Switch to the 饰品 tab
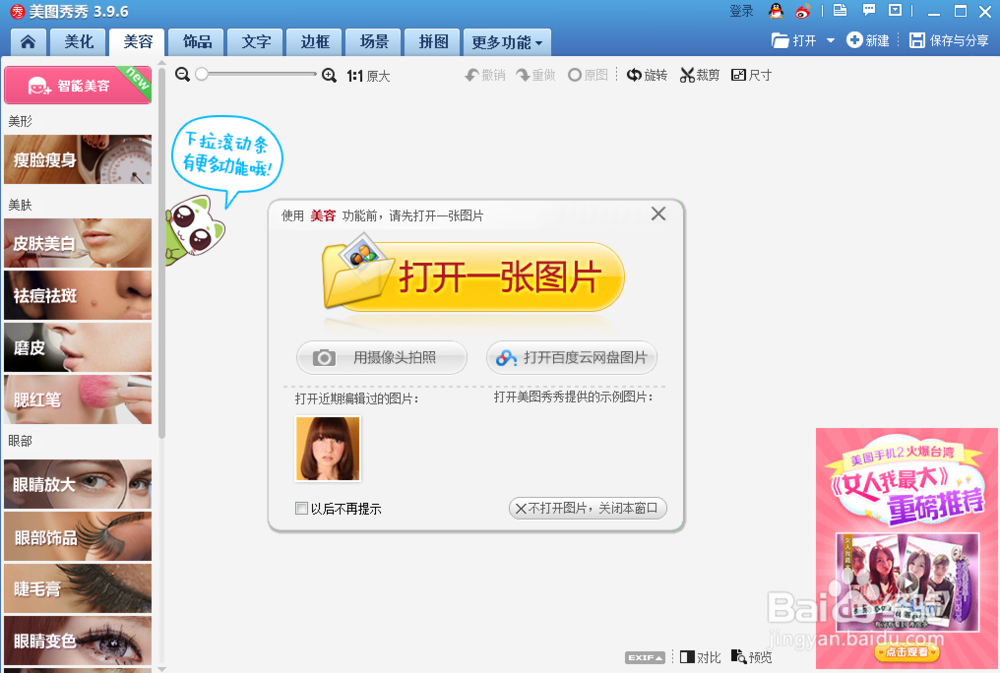This screenshot has height=673, width=1000. pyautogui.click(x=197, y=42)
